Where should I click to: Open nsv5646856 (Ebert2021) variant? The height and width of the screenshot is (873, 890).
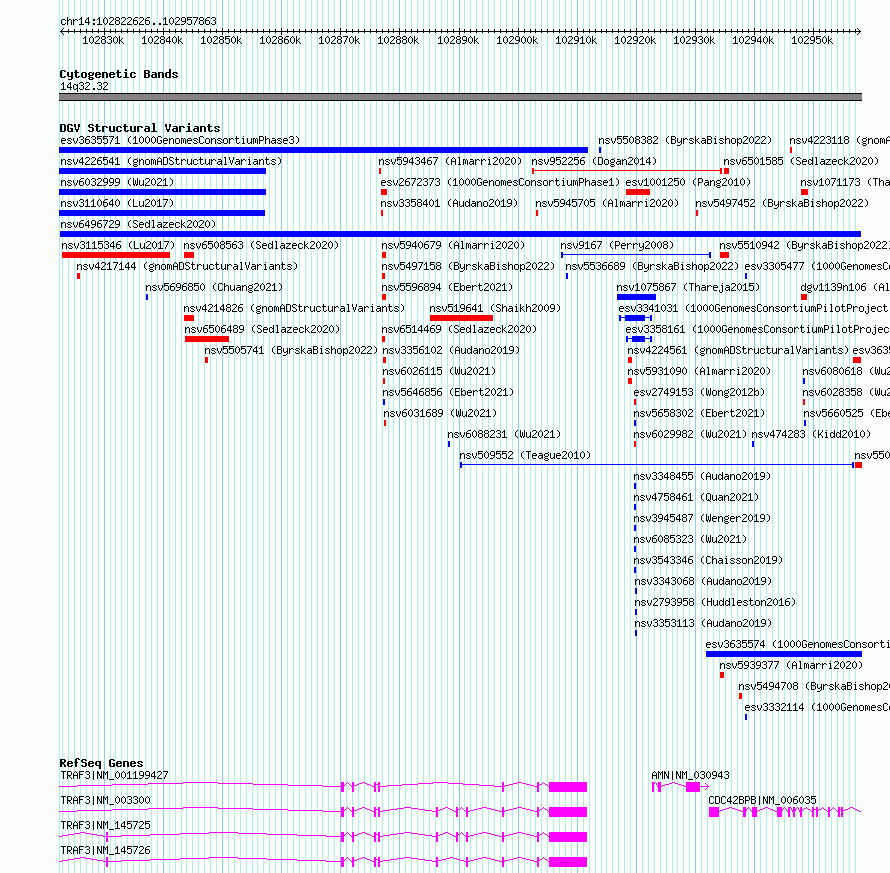448,392
